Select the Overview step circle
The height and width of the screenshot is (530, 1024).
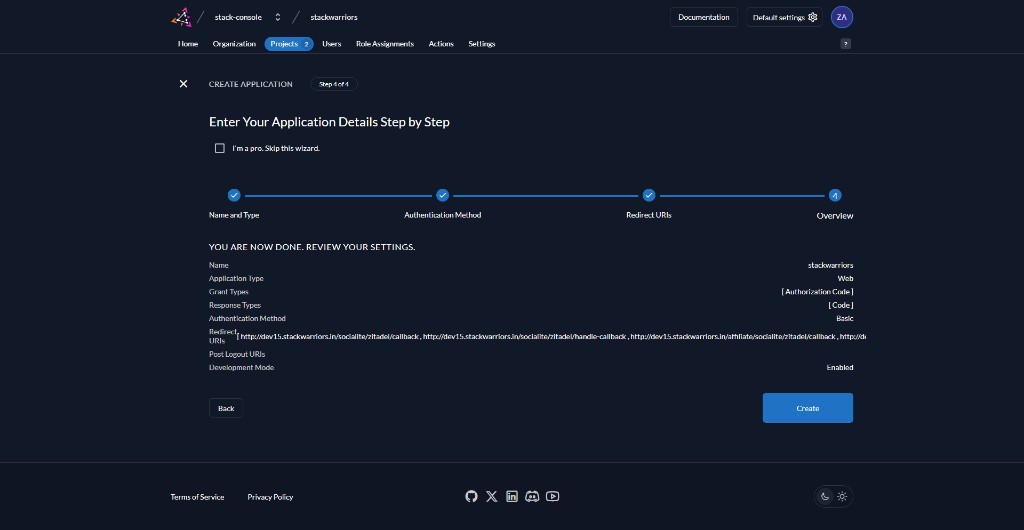pyautogui.click(x=835, y=195)
